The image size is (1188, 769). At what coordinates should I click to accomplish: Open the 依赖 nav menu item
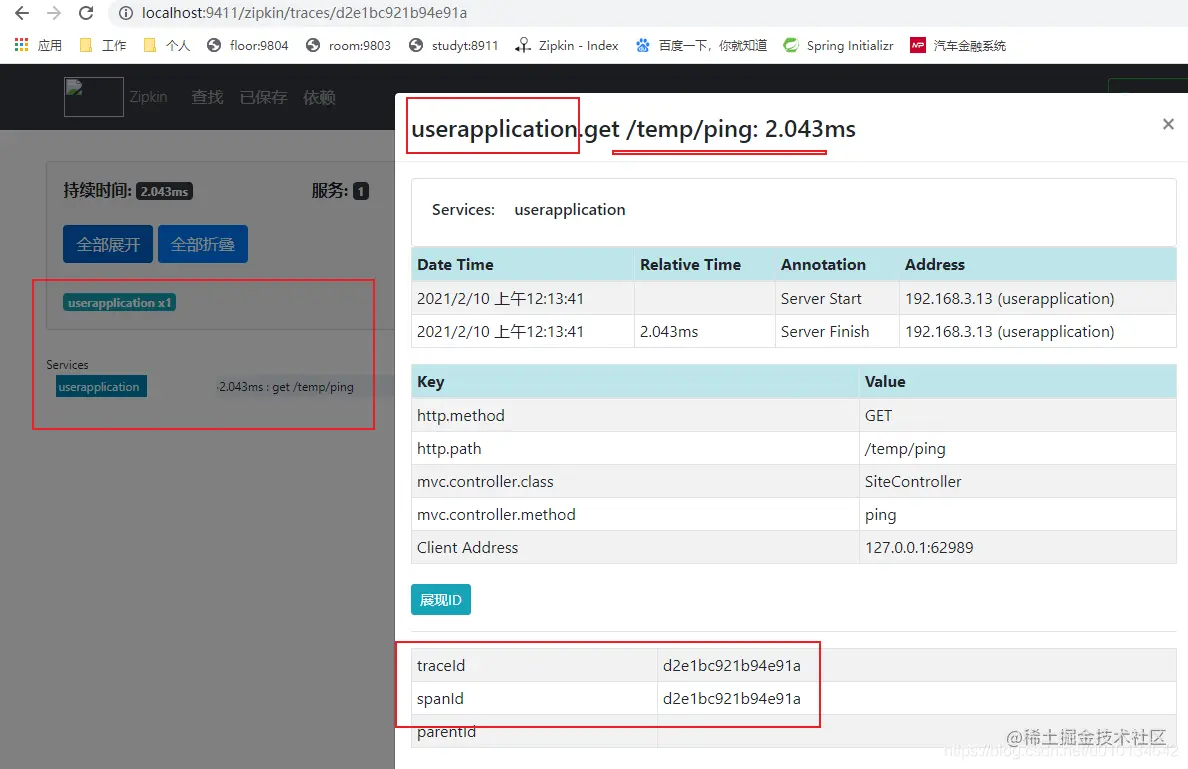[x=319, y=97]
